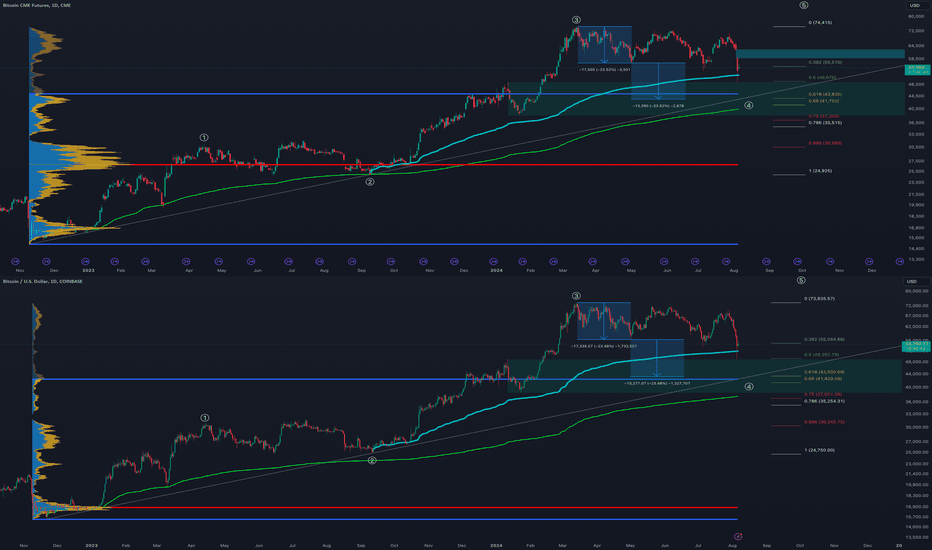
Task: Open rollover icon above Sep 2023, CME chart
Action: coord(352,261)
